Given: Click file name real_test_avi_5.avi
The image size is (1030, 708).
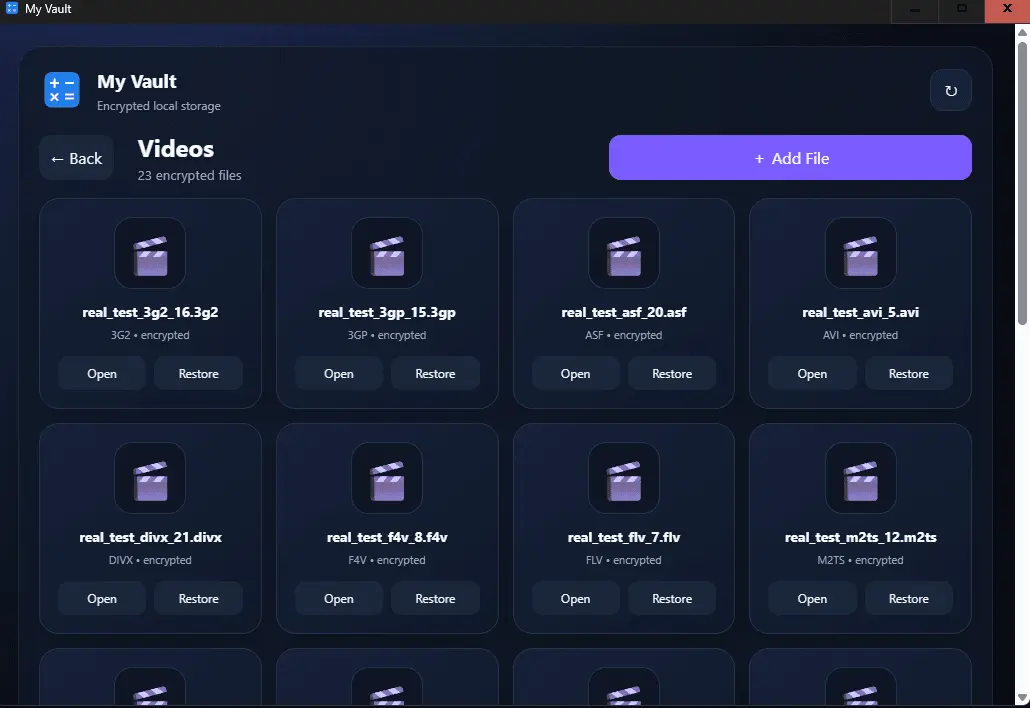Looking at the screenshot, I should coord(861,313).
